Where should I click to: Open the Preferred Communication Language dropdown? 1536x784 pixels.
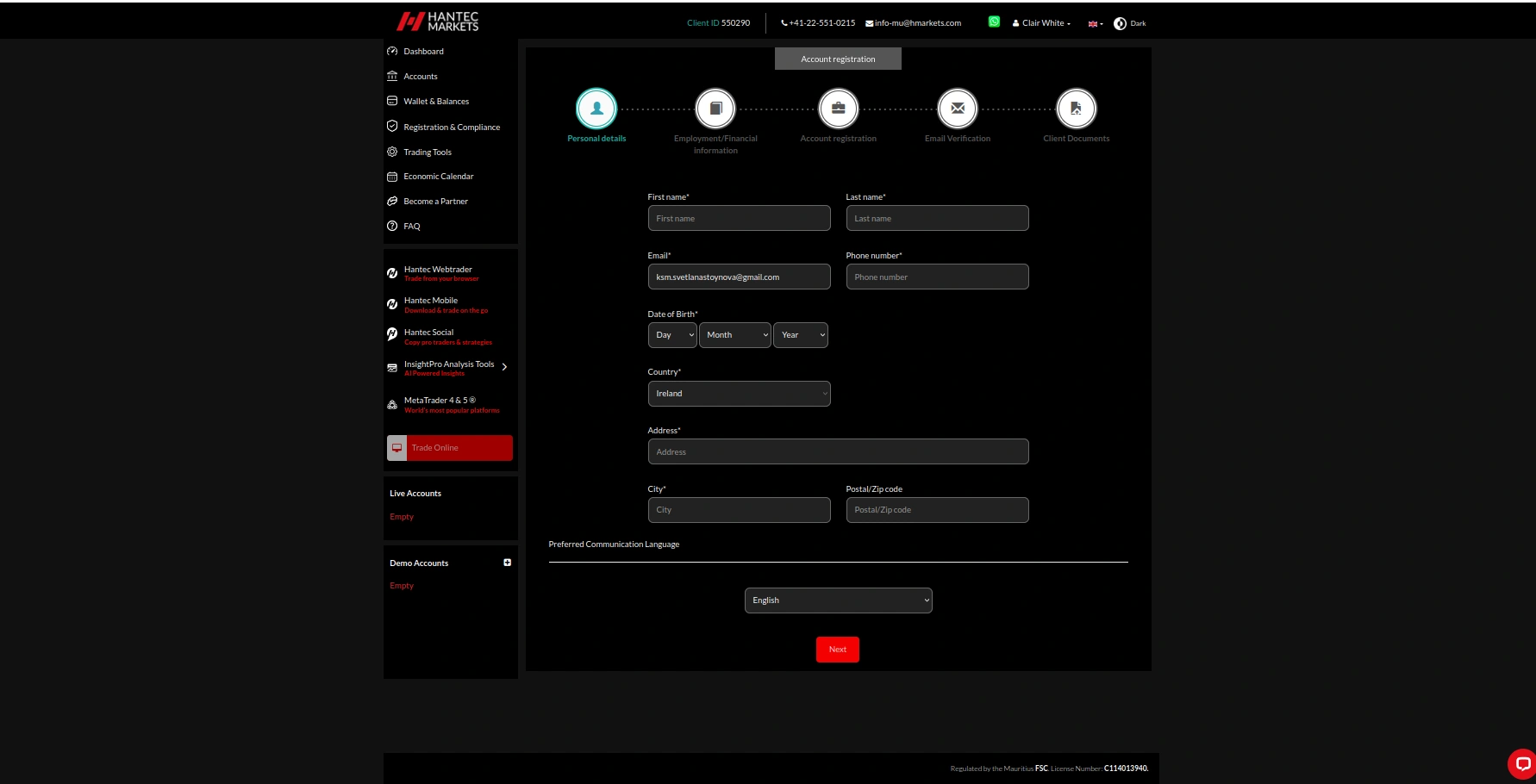click(837, 600)
